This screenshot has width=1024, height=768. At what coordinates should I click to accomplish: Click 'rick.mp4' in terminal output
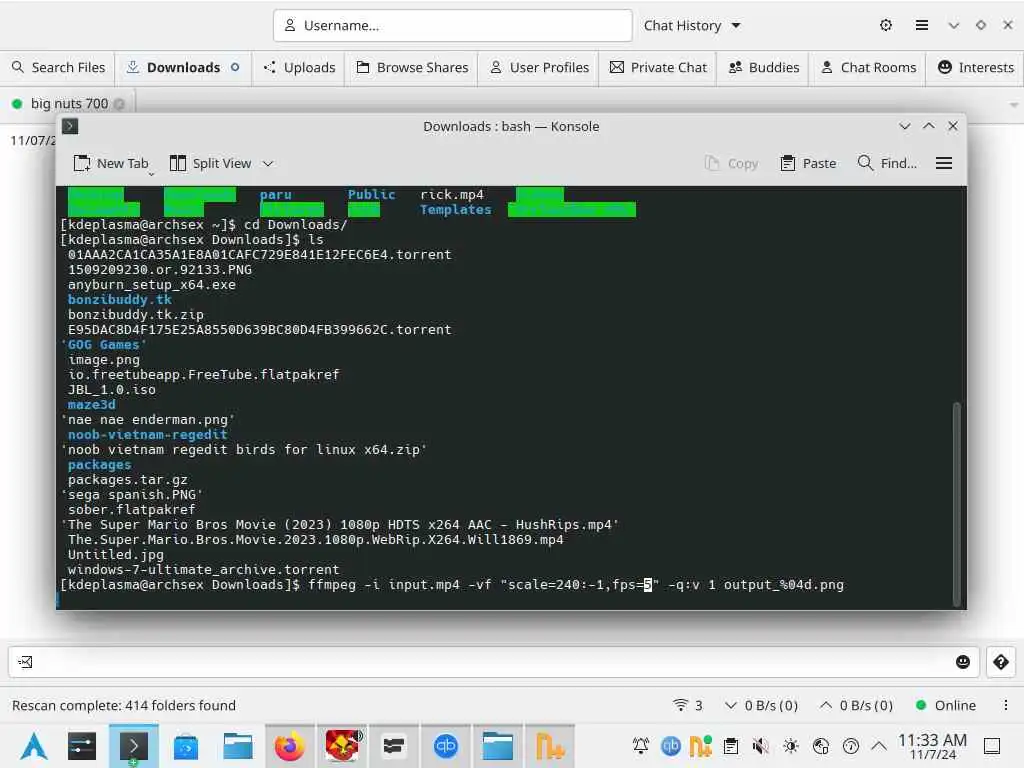tap(452, 195)
